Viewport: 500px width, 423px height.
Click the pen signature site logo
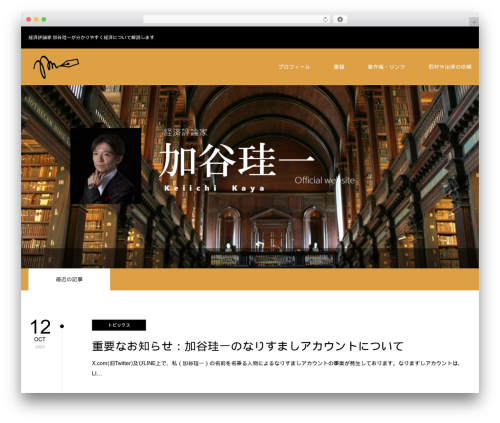(x=56, y=67)
